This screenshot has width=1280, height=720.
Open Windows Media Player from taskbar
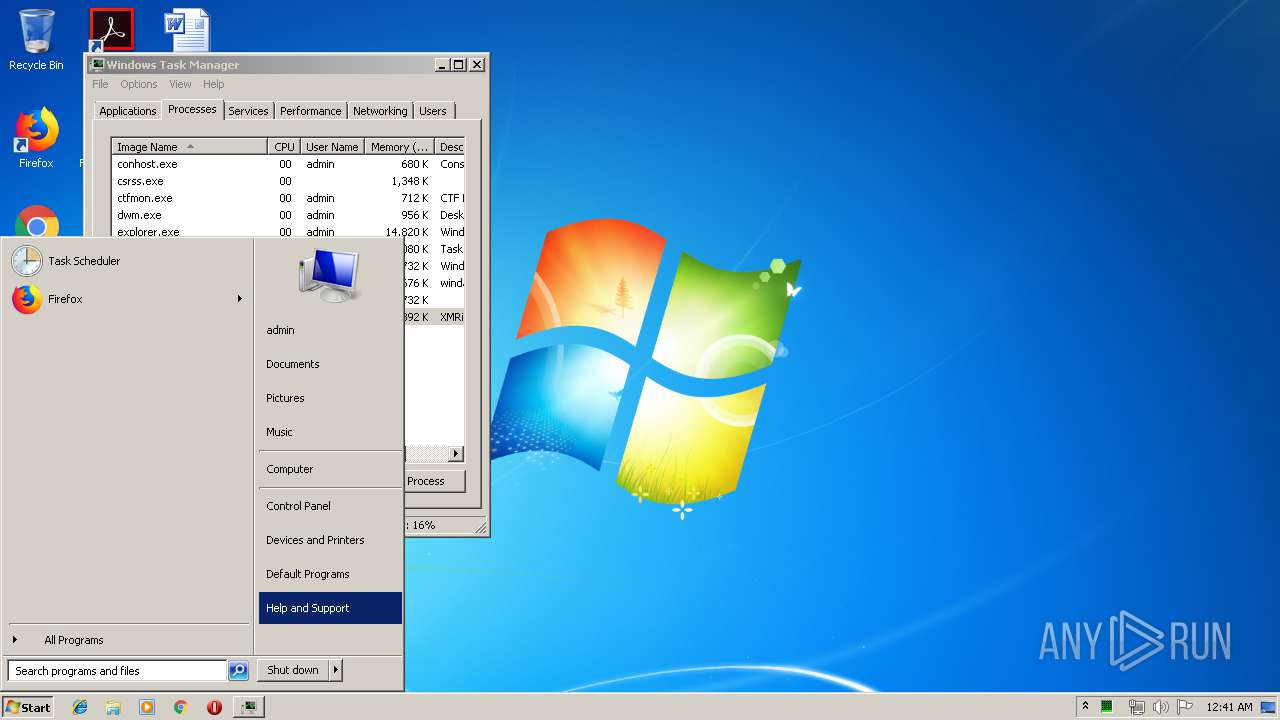pos(147,707)
